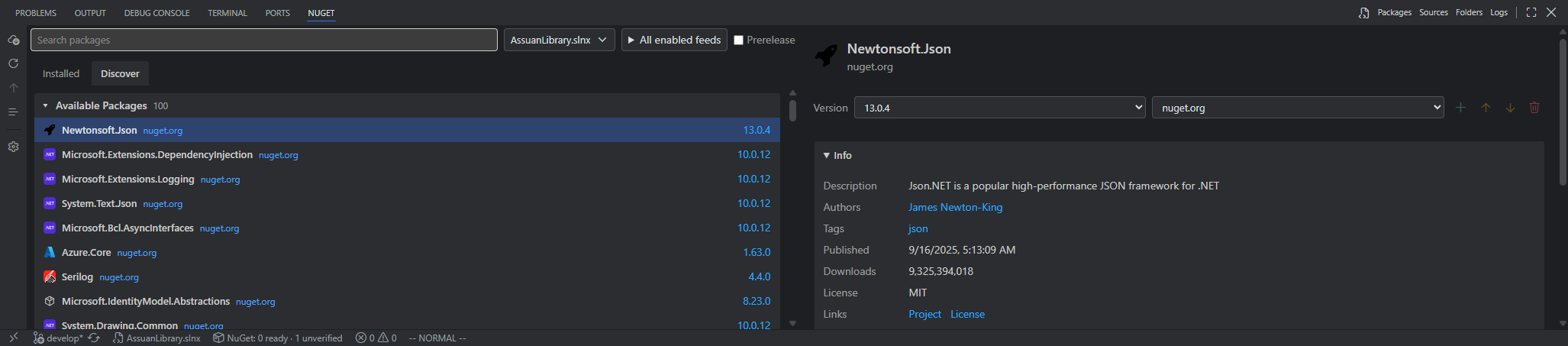Open remote window icon in status bar
This screenshot has width=1568, height=346.
click(x=13, y=338)
